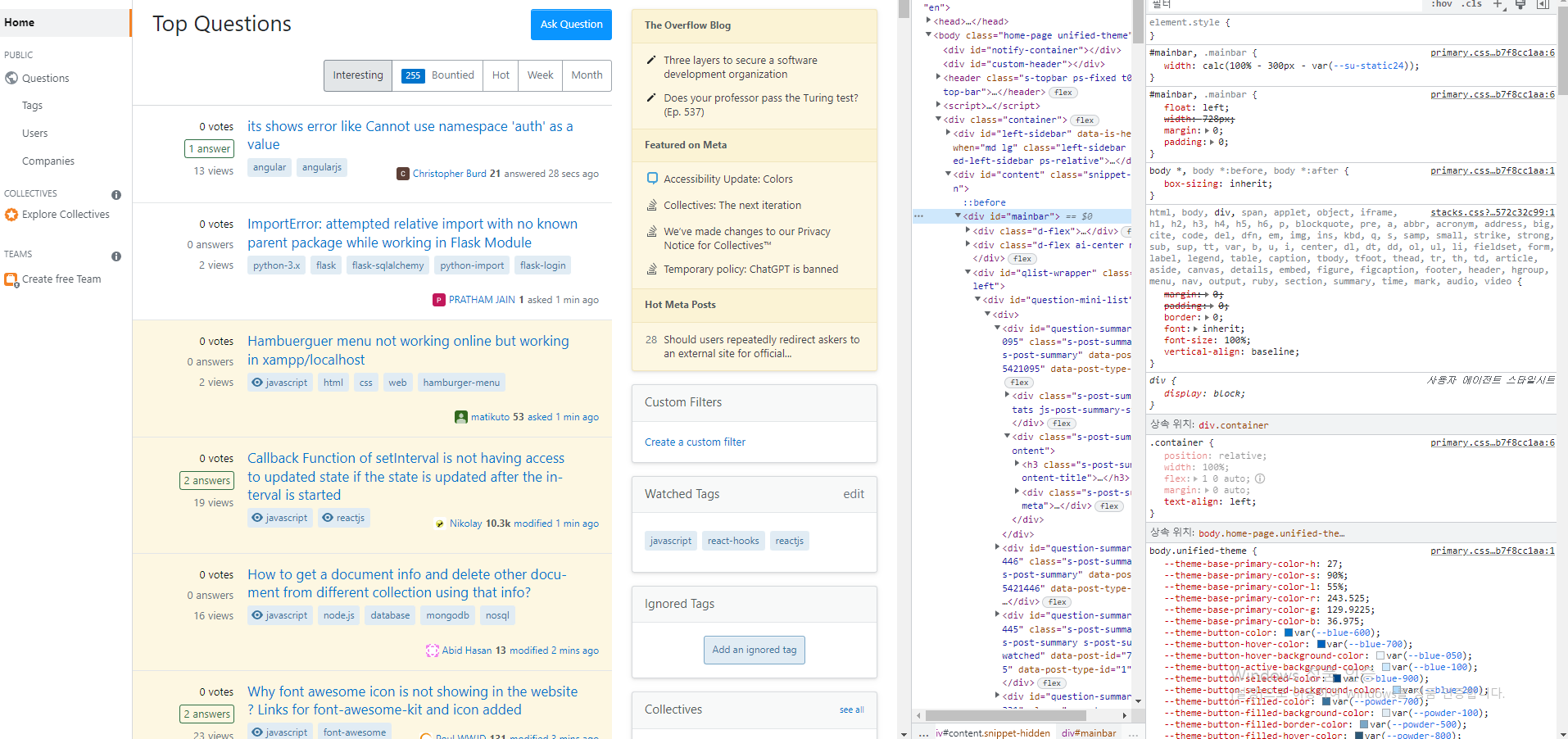Viewport: 1568px width, 739px height.
Task: Toggle the :hov element state panel
Action: pos(1442,4)
